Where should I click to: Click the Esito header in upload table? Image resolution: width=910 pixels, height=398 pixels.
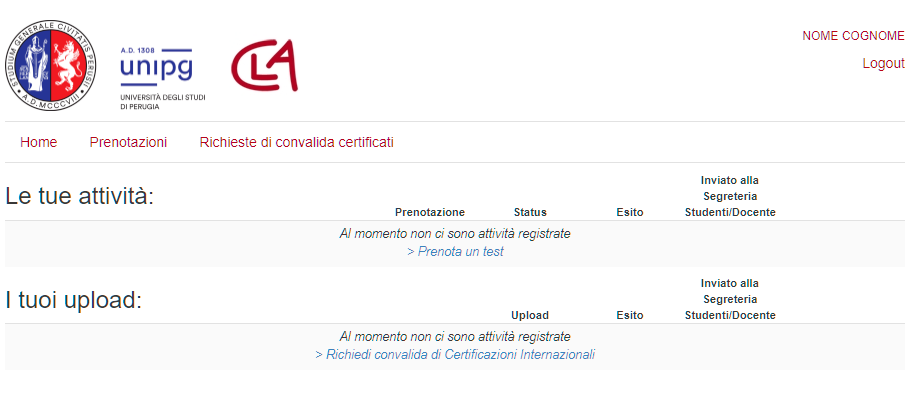[x=630, y=315]
